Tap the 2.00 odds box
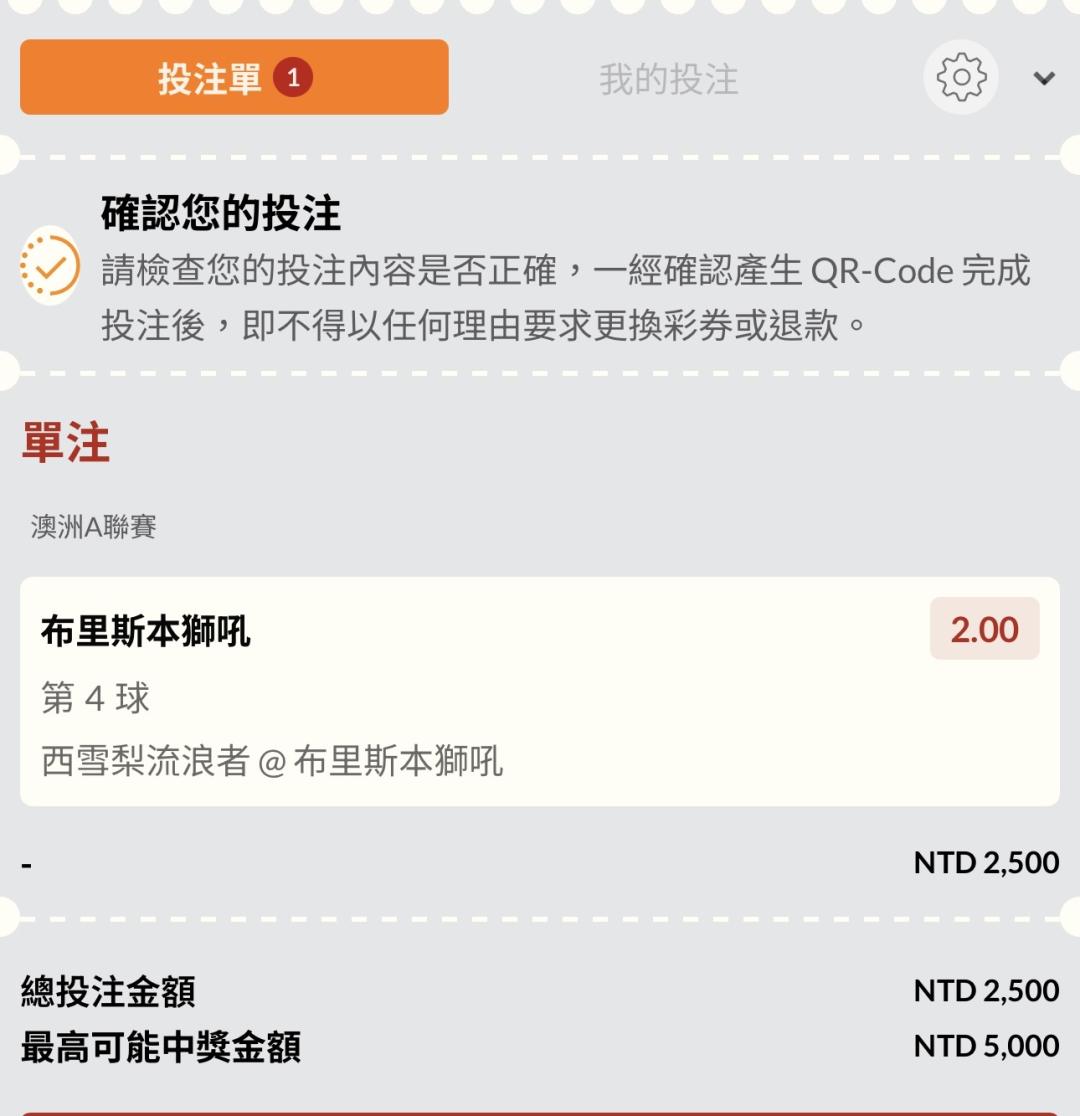This screenshot has width=1080, height=1116. (x=984, y=629)
